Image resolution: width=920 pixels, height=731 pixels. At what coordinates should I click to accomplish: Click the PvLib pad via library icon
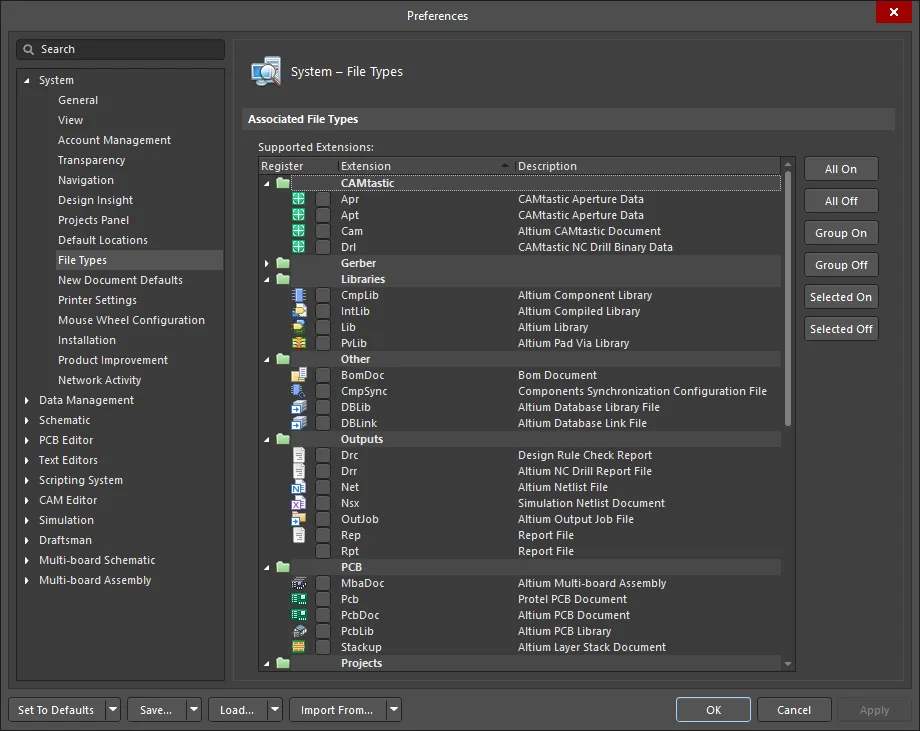point(299,343)
